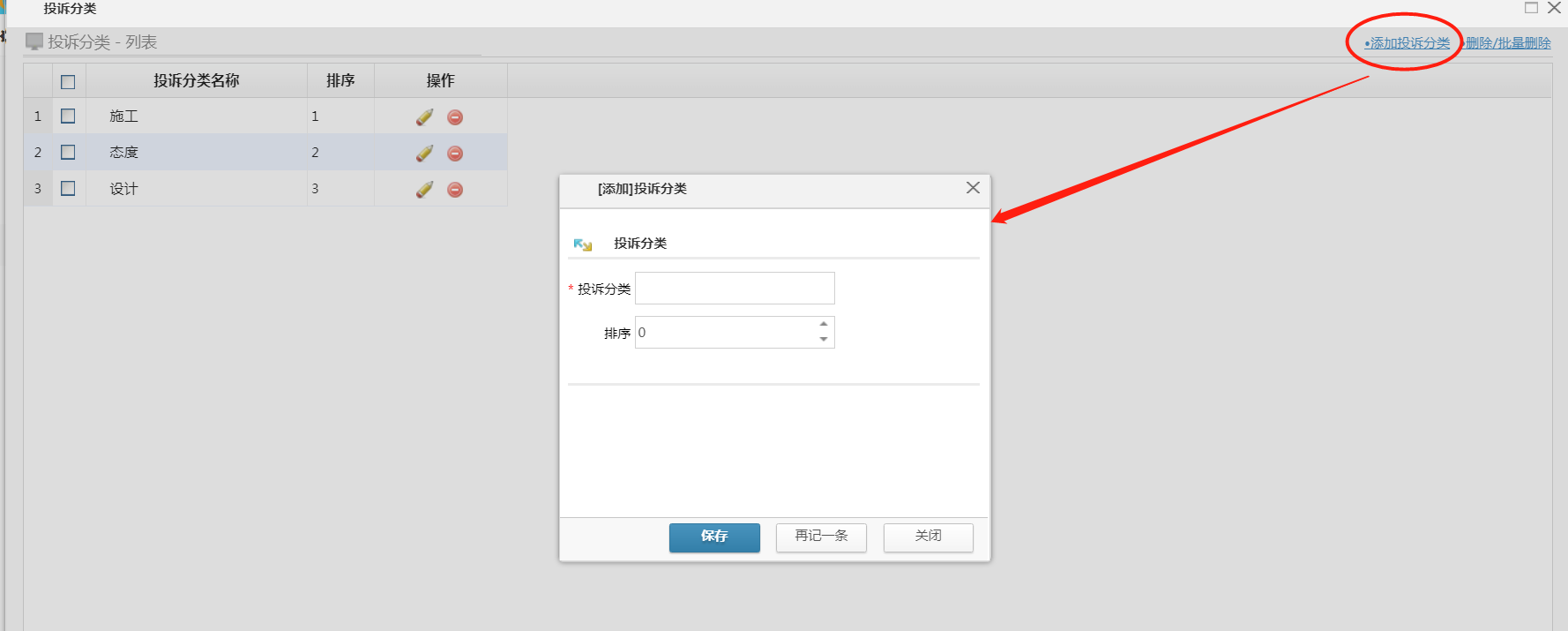Focus the 投诉分类 text input field

735,289
